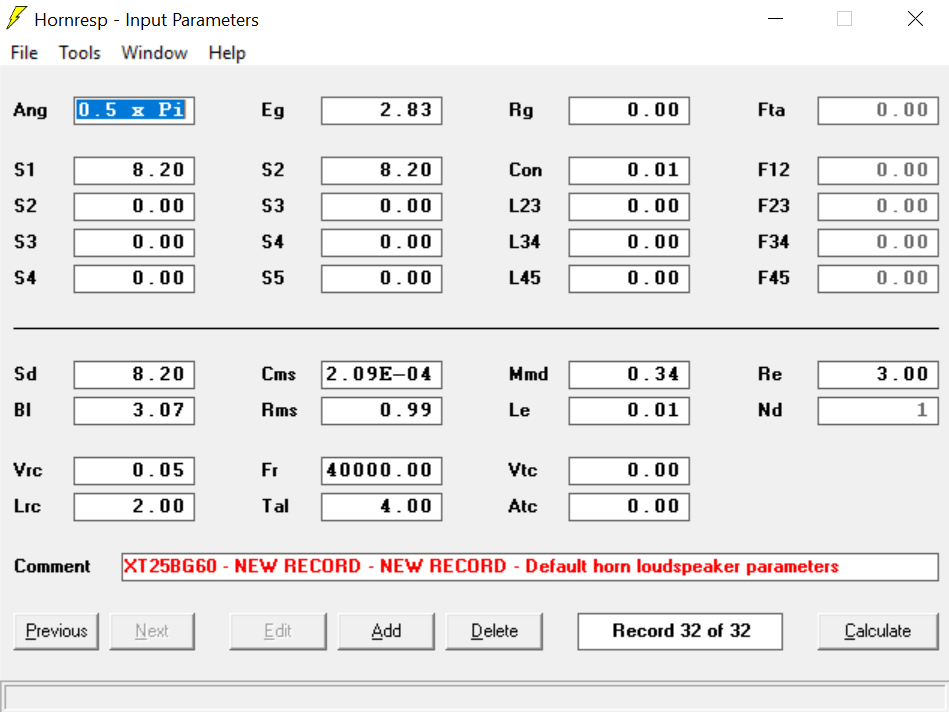Click the Bl field showing 3.07
The image size is (949, 712).
click(x=134, y=411)
